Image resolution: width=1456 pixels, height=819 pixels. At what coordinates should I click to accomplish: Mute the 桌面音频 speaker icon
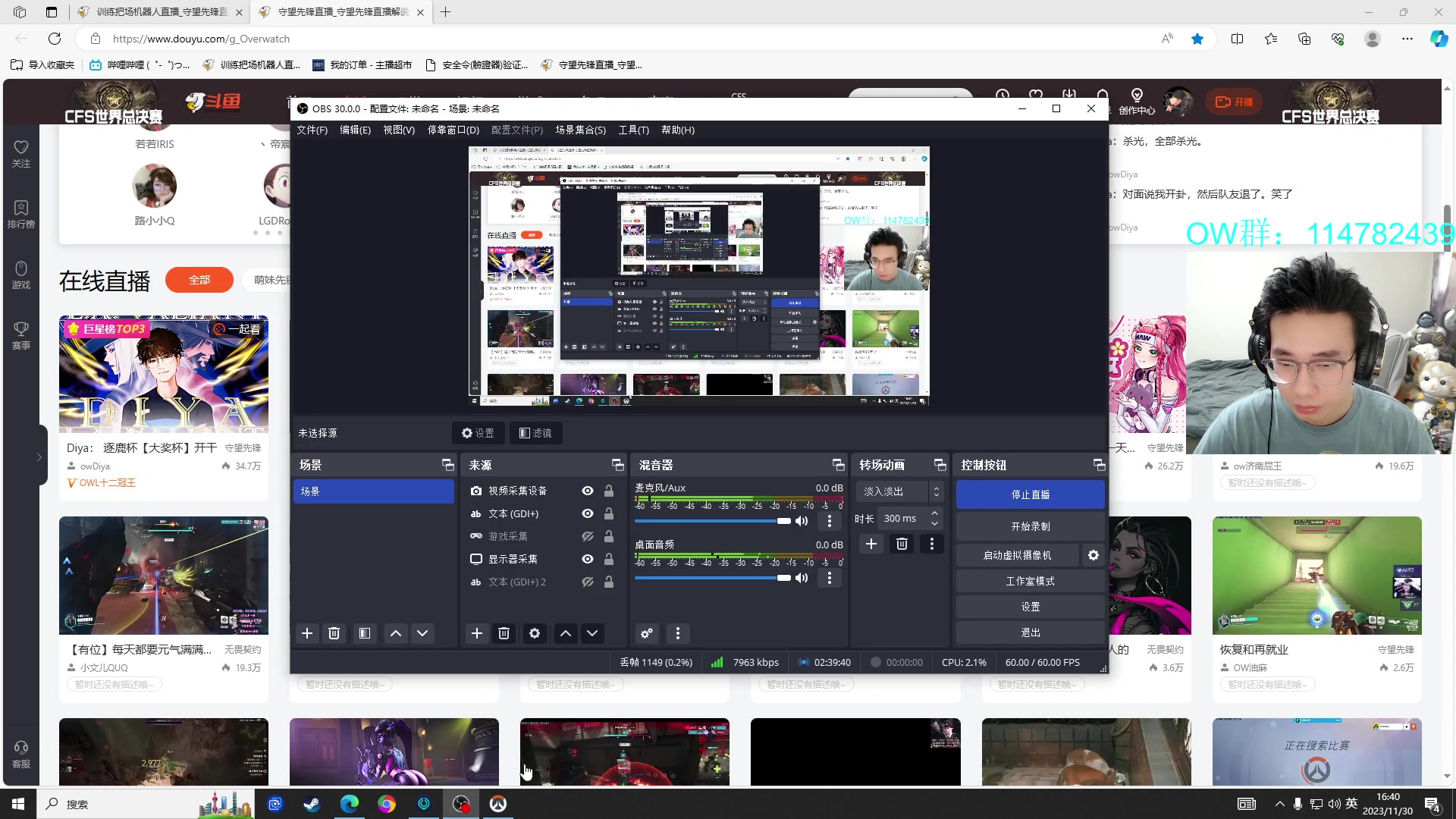[x=802, y=578]
